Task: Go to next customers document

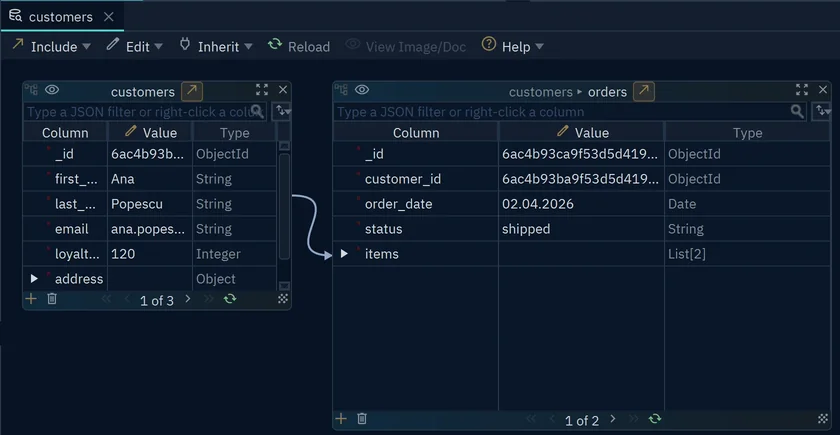Action: (188, 299)
